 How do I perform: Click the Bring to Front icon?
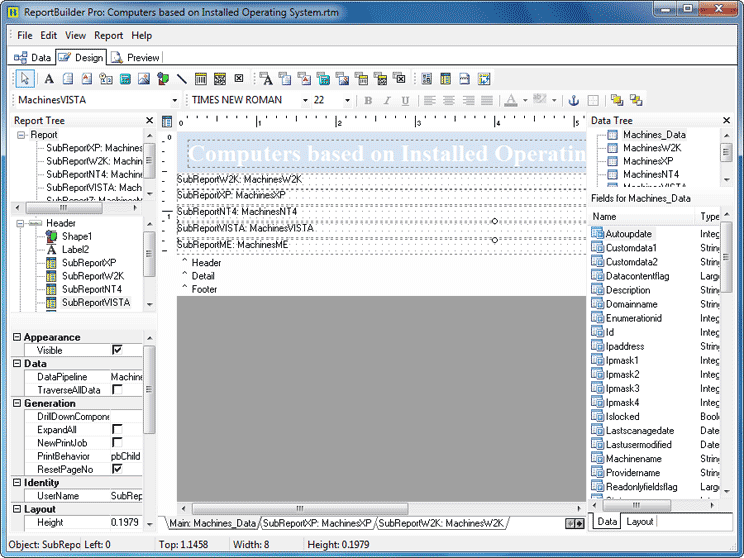[616, 101]
